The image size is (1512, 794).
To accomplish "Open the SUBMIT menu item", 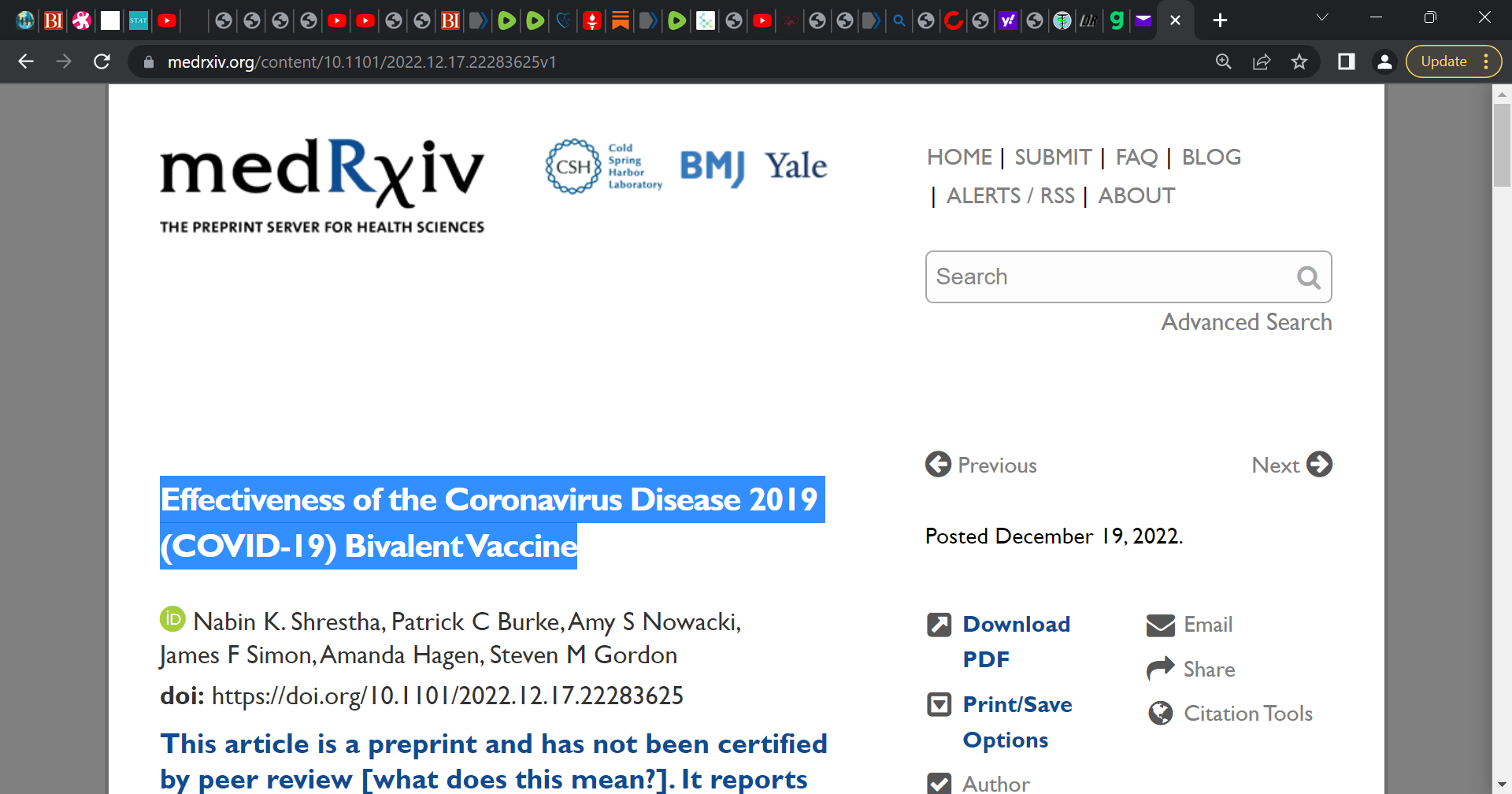I will [x=1053, y=157].
